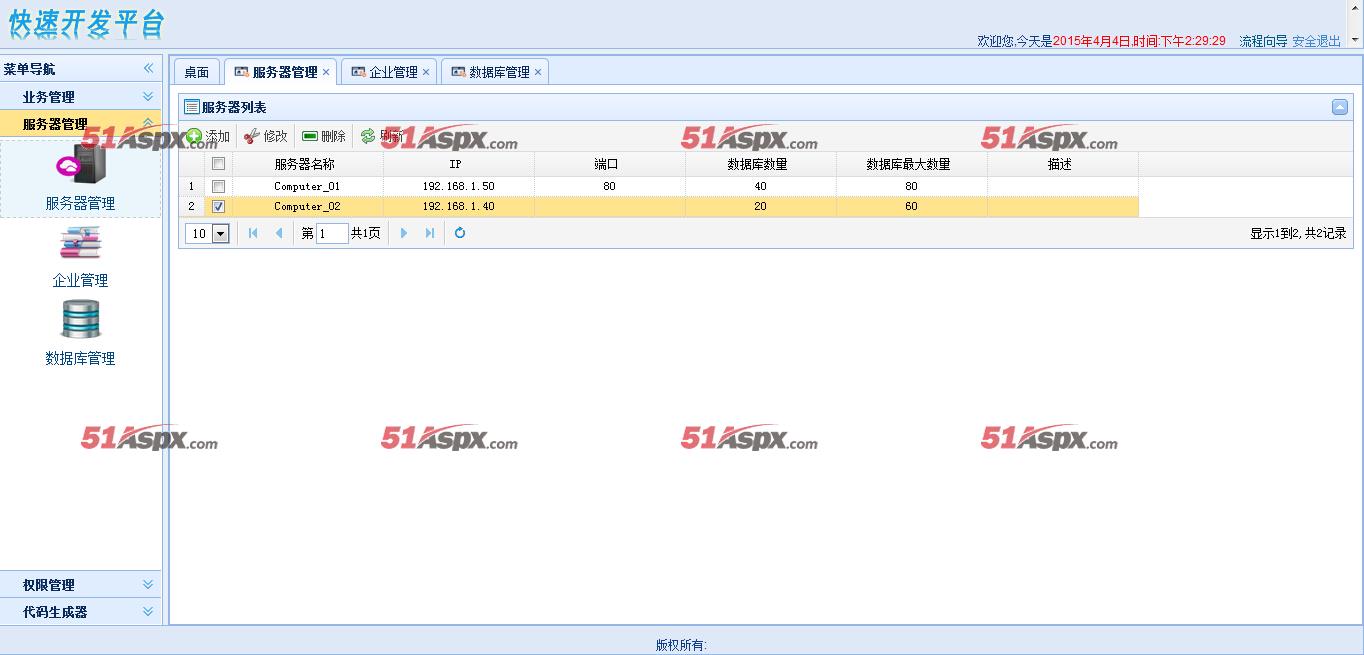Open the 服务器管理 server icon in the sidebar
The width and height of the screenshot is (1364, 655).
[x=80, y=166]
